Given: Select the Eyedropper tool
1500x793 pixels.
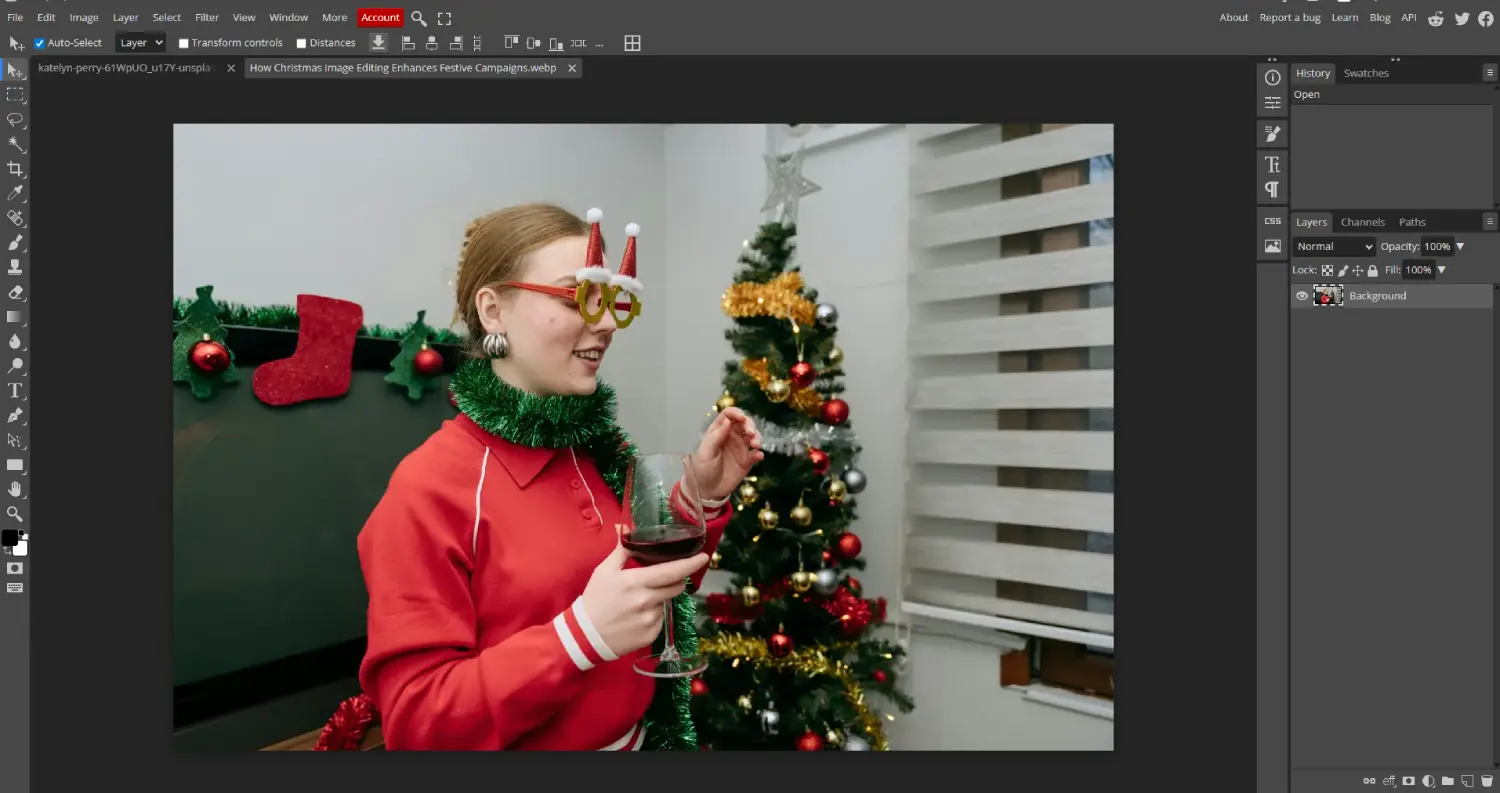Looking at the screenshot, I should [15, 193].
